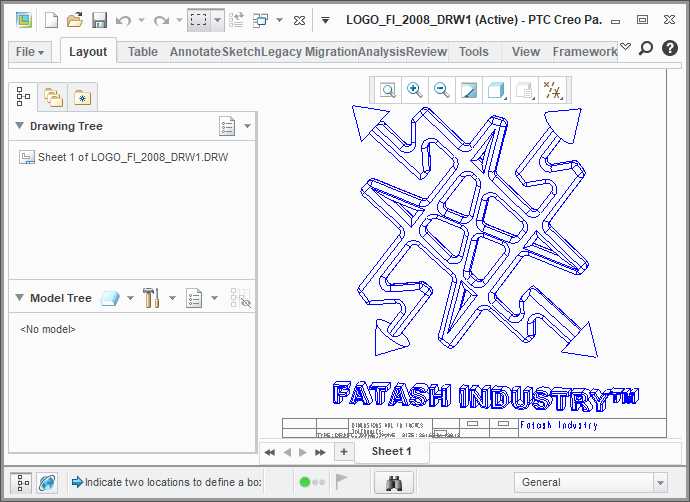
Task: Click the Find binoculars button
Action: tap(394, 483)
